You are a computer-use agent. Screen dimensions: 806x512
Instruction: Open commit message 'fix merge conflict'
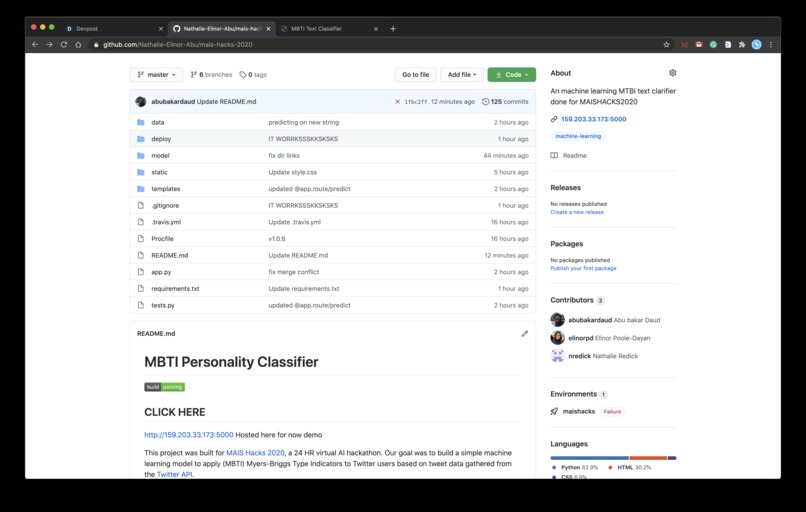[x=294, y=272]
